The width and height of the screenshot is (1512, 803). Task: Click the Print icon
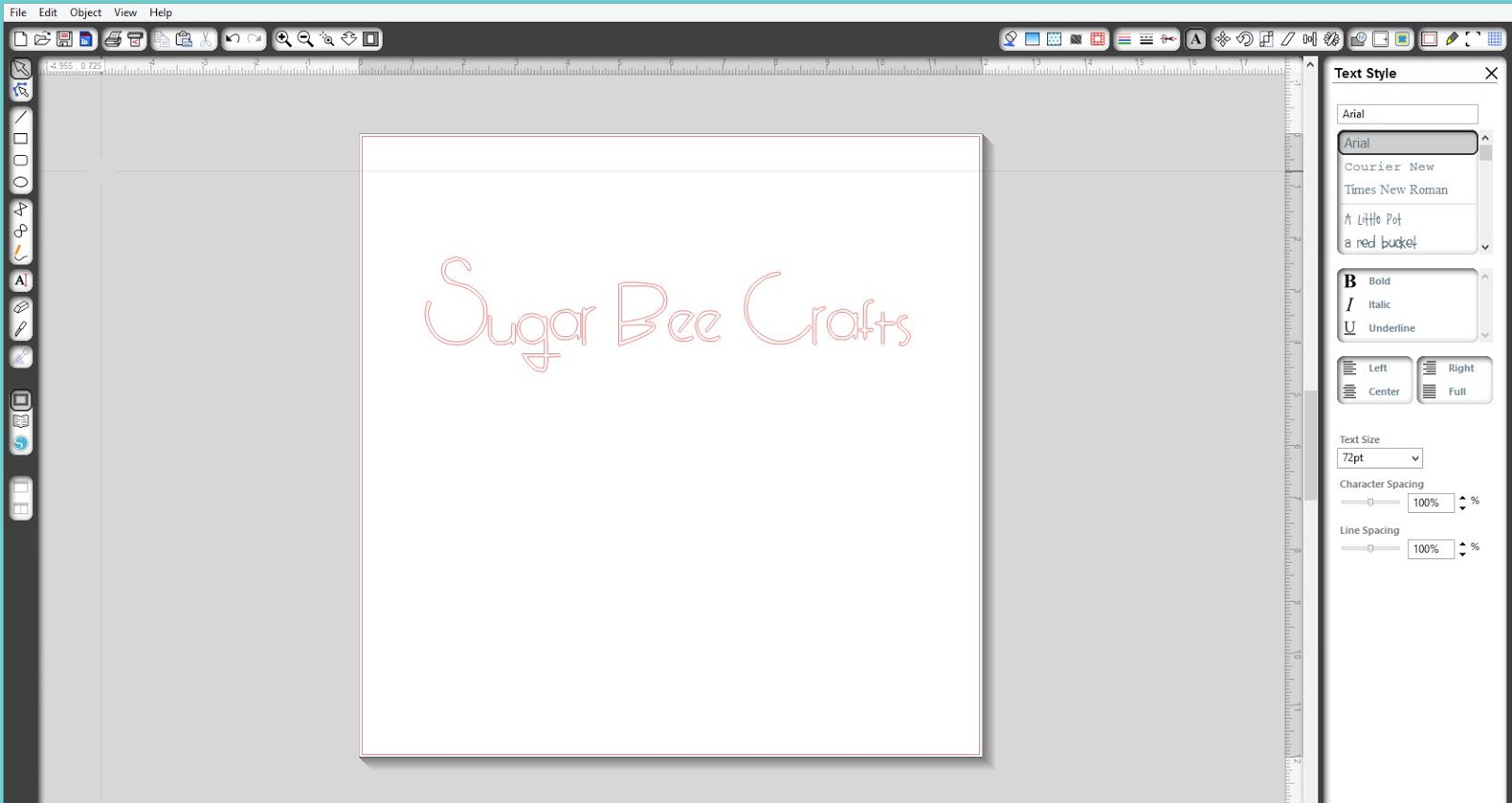113,39
